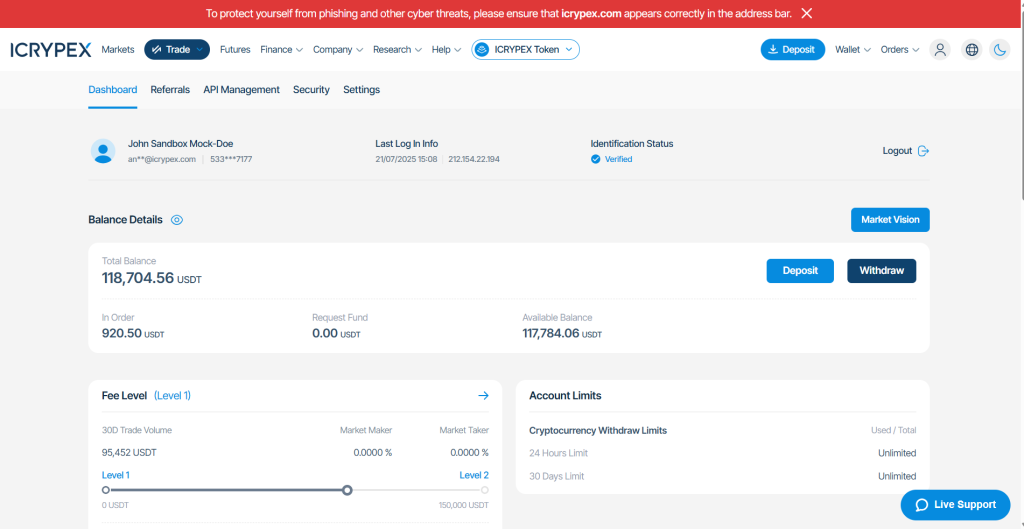Click the Verified status checkmark icon

point(596,159)
